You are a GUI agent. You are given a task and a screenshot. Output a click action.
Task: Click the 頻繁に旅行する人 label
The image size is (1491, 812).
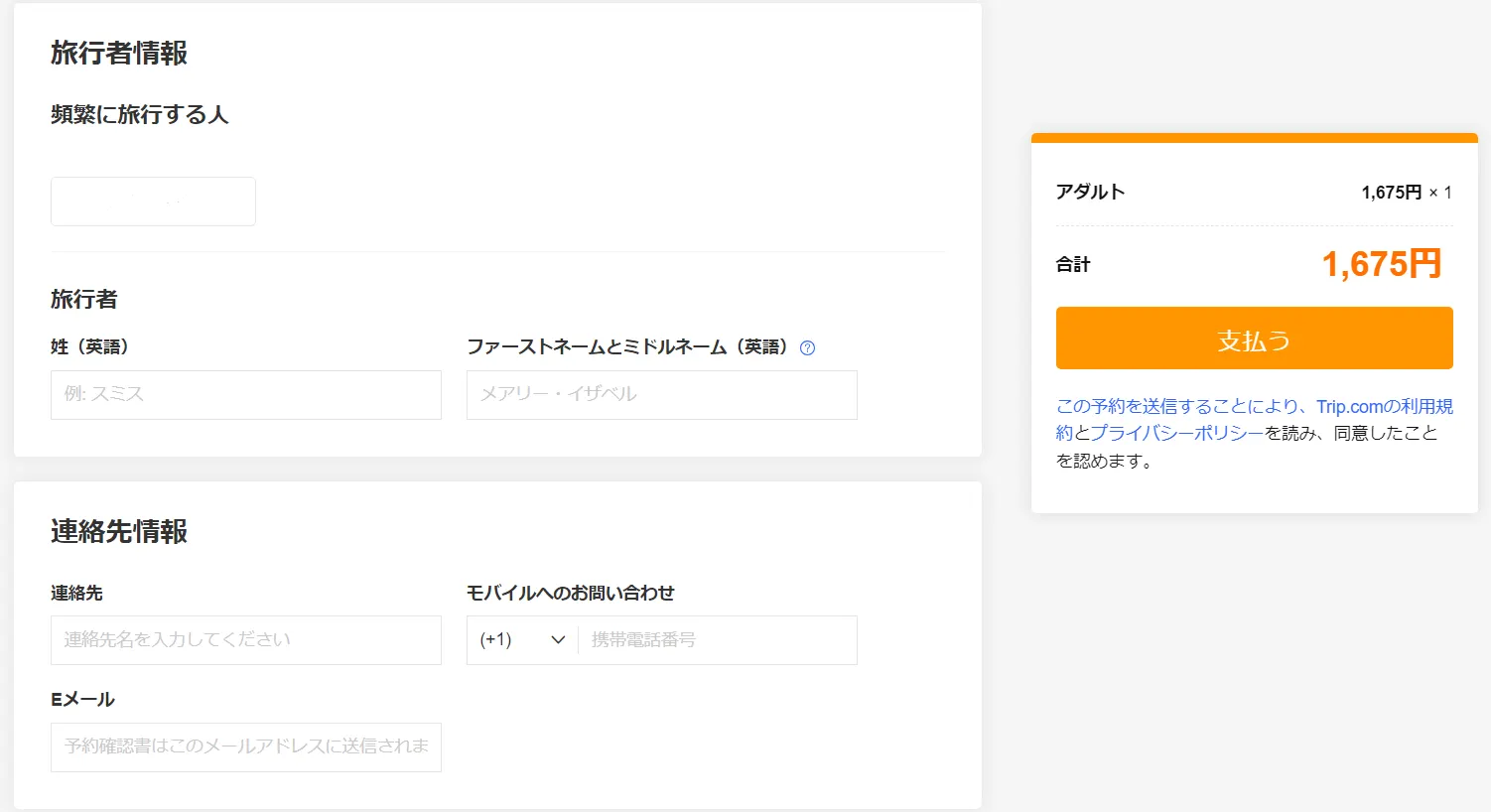pyautogui.click(x=140, y=114)
